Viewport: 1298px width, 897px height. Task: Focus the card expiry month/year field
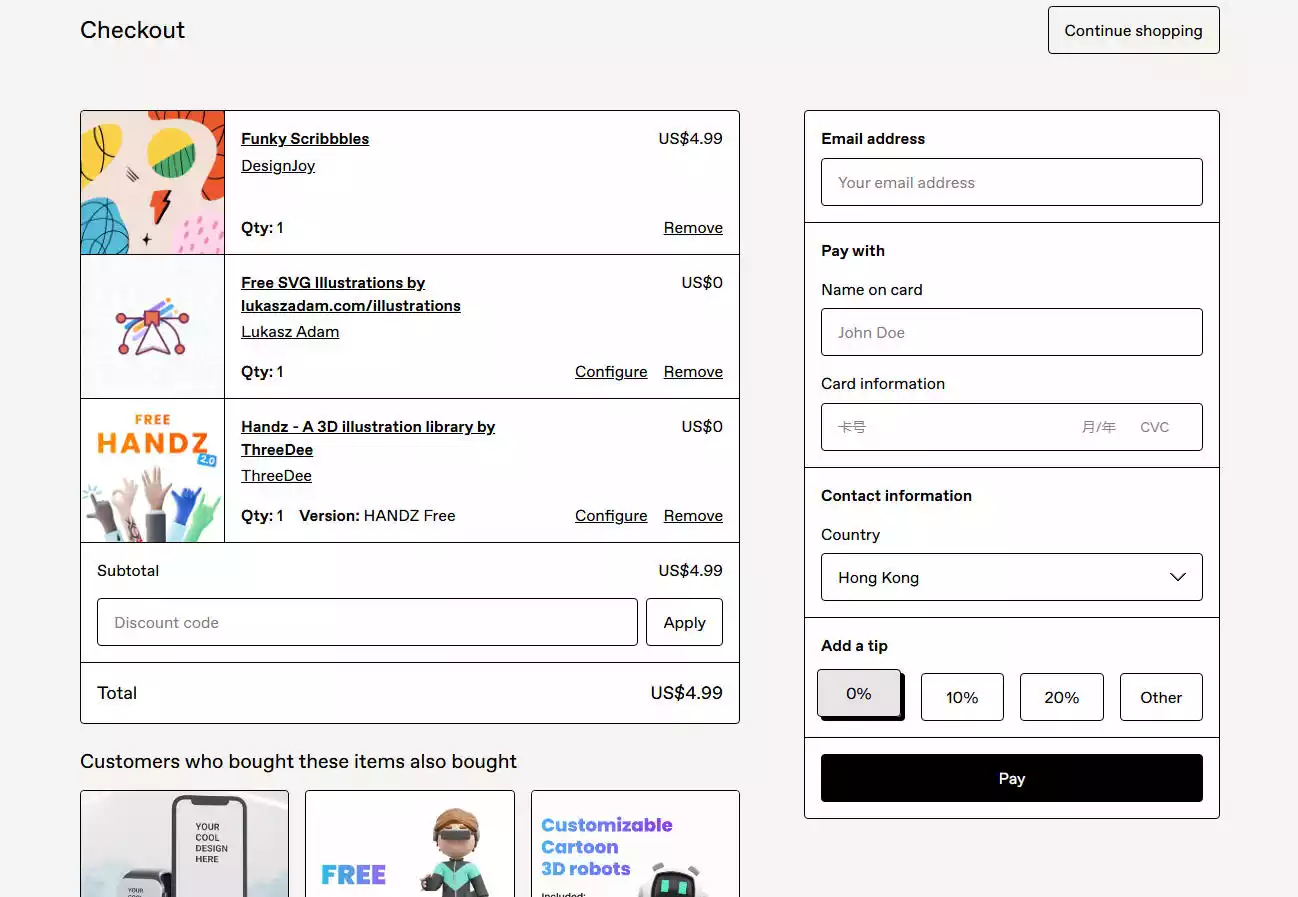pos(1099,427)
